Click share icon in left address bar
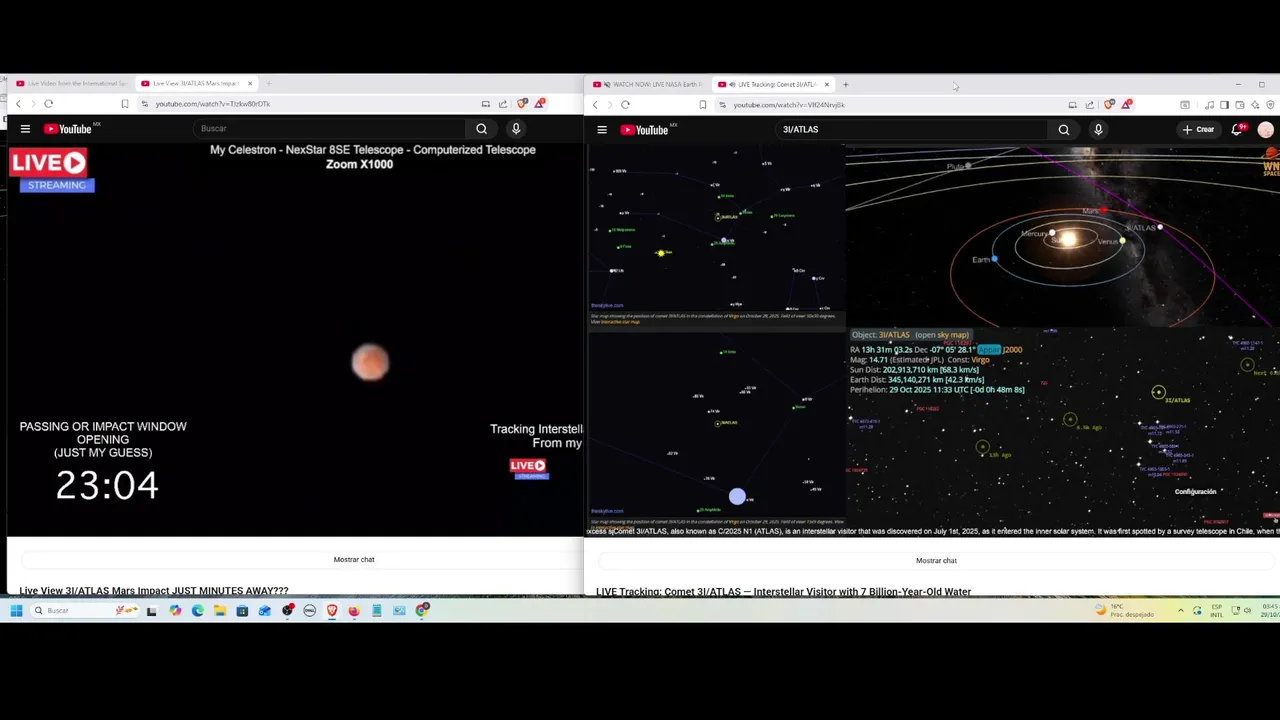This screenshot has height=720, width=1280. pyautogui.click(x=503, y=104)
